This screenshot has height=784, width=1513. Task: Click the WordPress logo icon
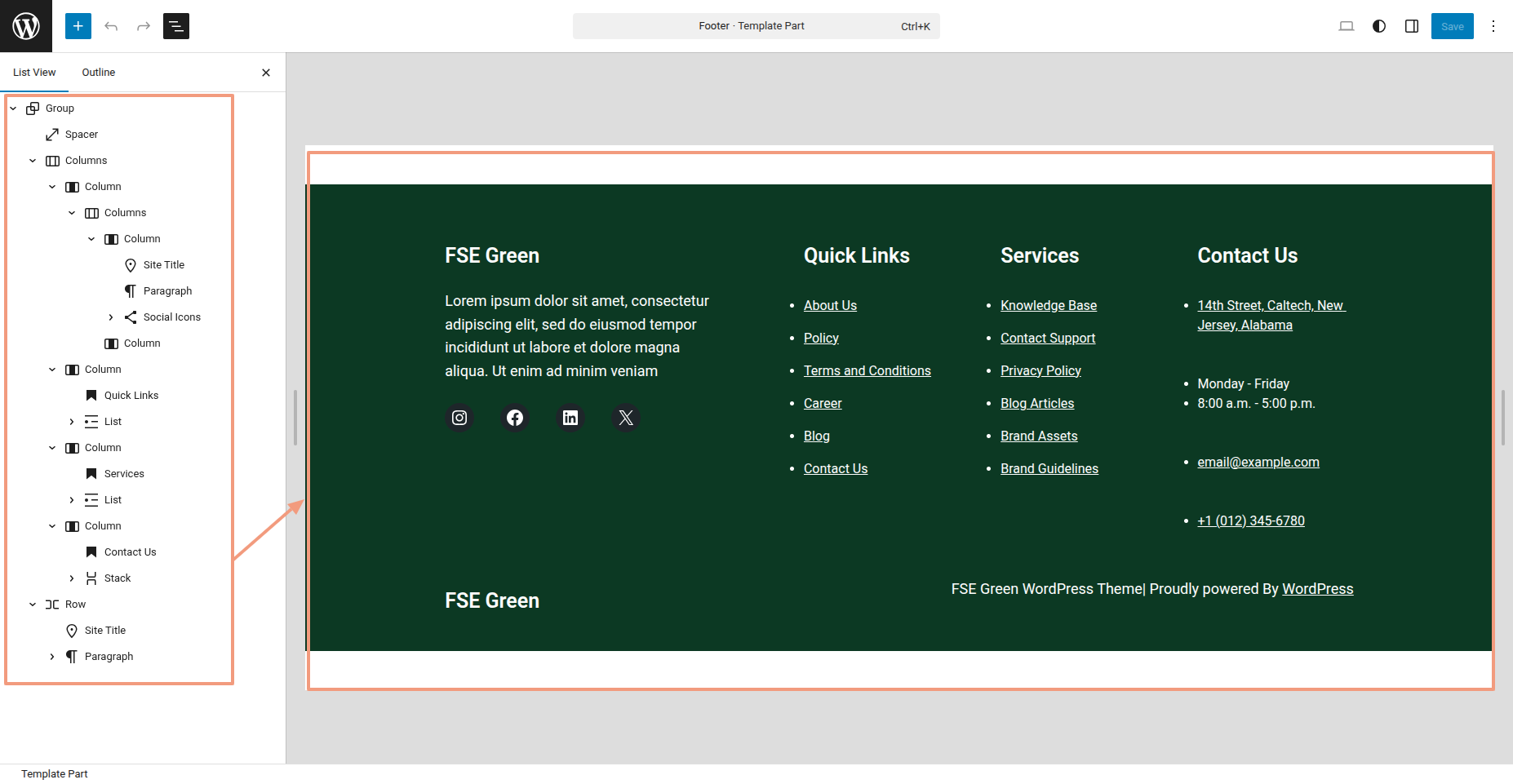tap(26, 26)
